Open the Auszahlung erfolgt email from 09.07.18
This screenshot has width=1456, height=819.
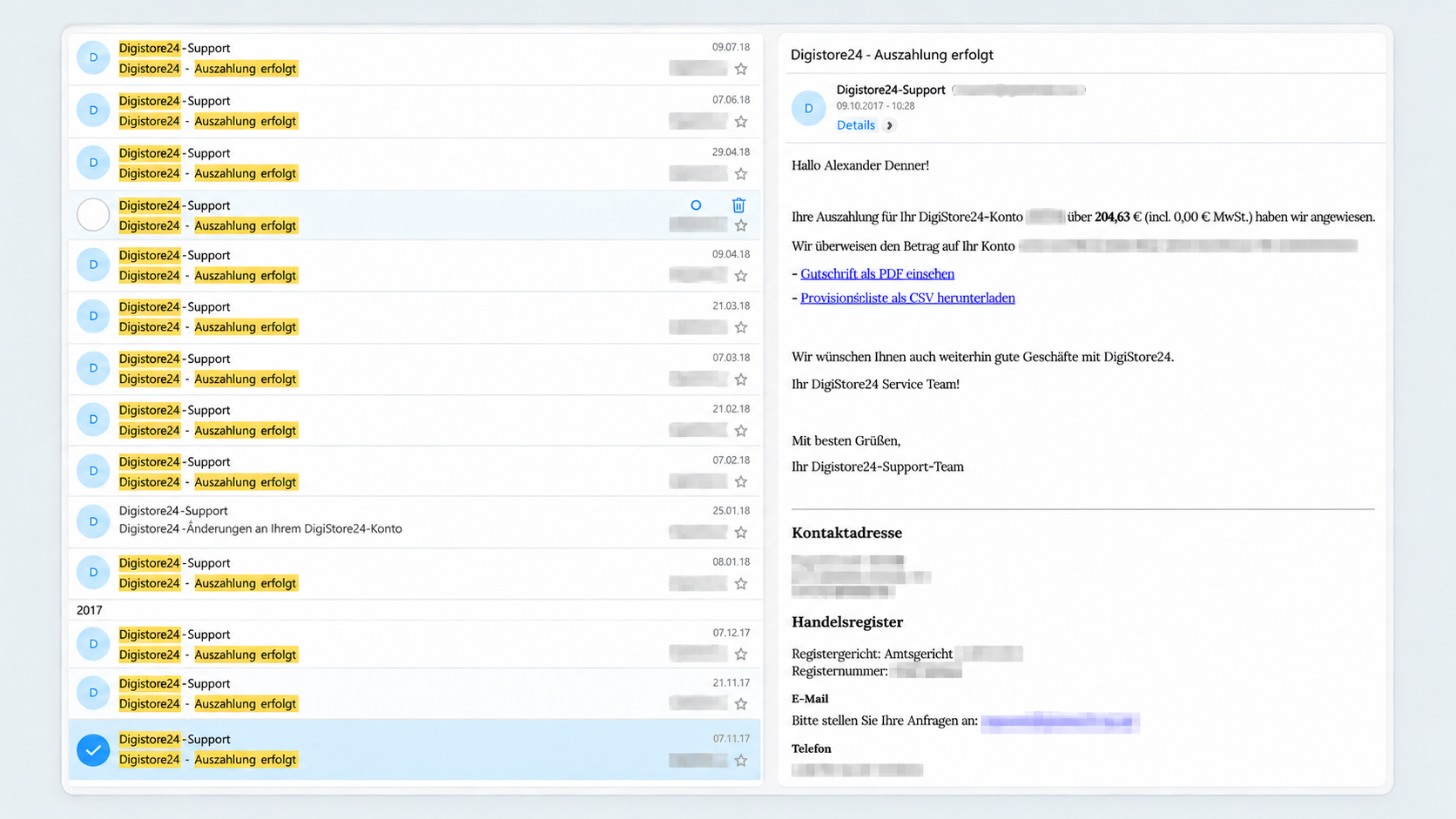[x=415, y=58]
